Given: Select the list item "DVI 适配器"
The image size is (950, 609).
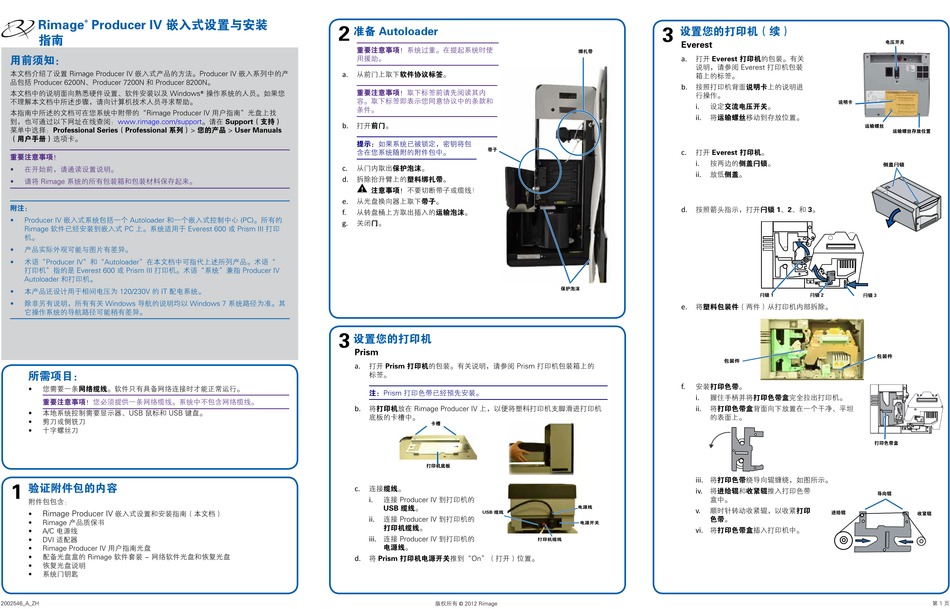Looking at the screenshot, I should pyautogui.click(x=60, y=539).
